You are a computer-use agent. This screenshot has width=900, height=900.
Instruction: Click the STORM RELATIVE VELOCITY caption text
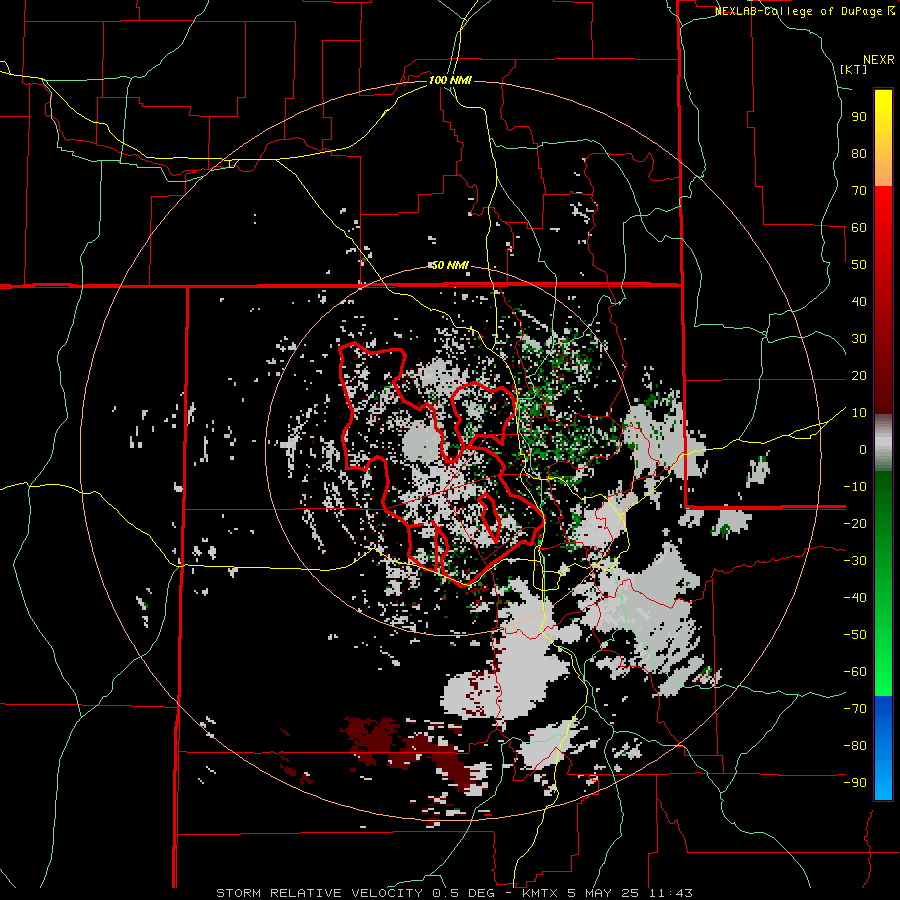pyautogui.click(x=319, y=893)
